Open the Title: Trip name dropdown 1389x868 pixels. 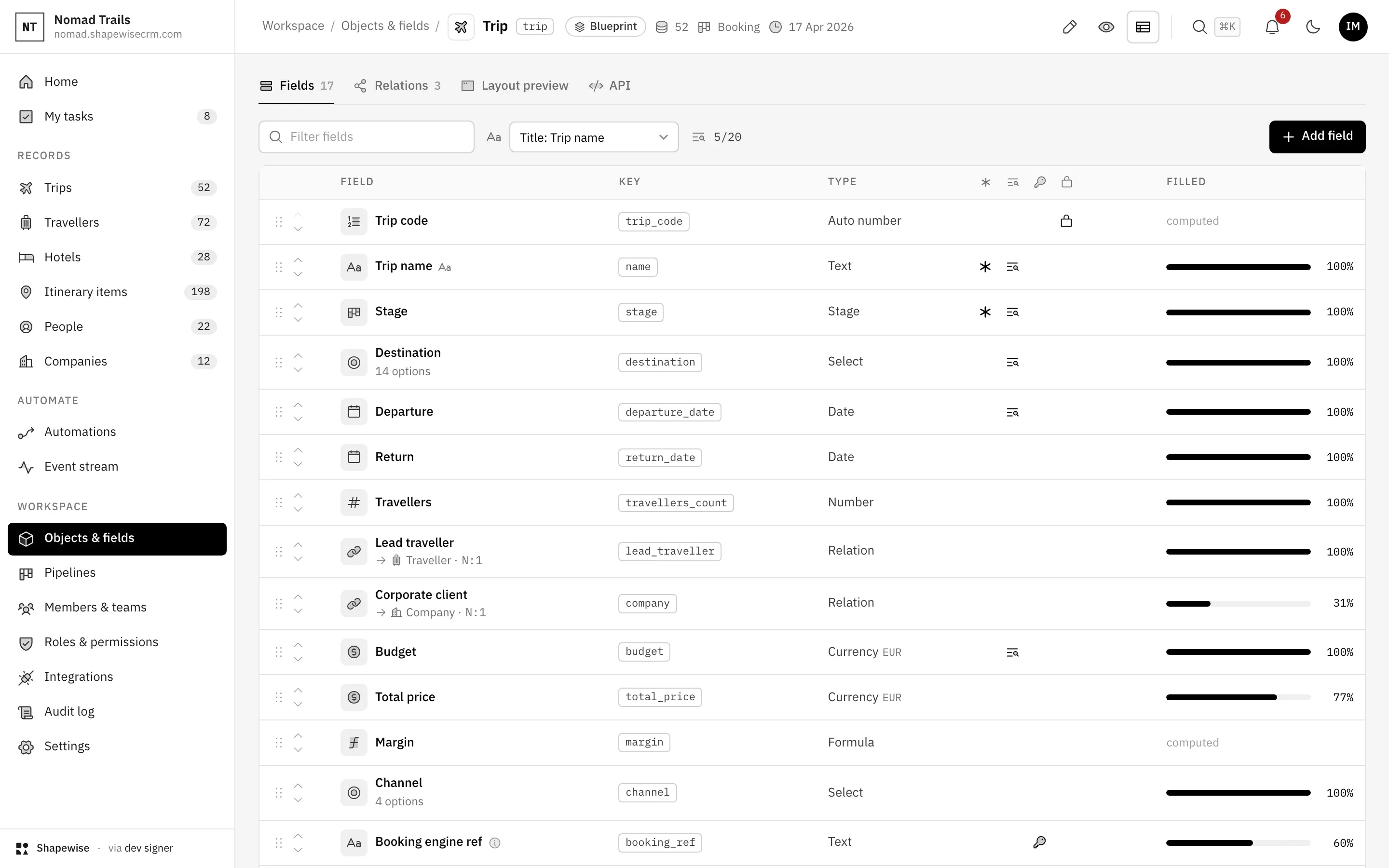(594, 137)
